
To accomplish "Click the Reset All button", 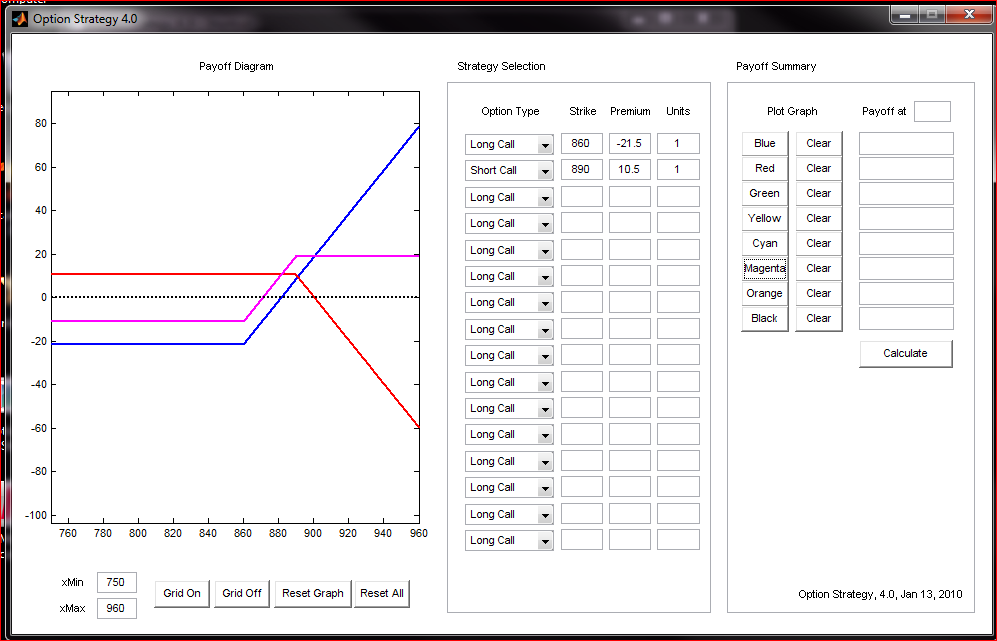I will [x=382, y=593].
